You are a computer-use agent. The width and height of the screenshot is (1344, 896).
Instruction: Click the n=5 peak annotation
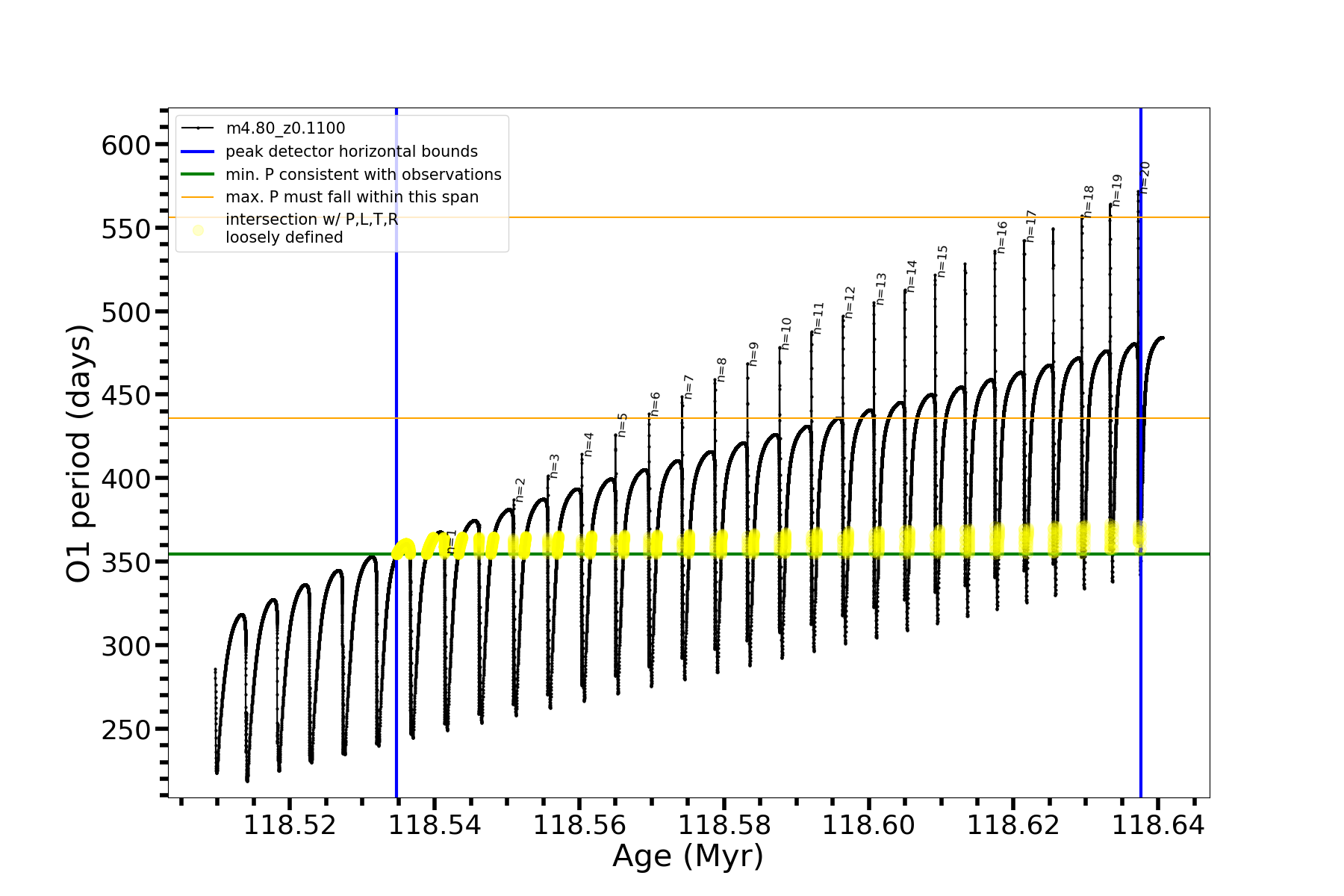[623, 426]
